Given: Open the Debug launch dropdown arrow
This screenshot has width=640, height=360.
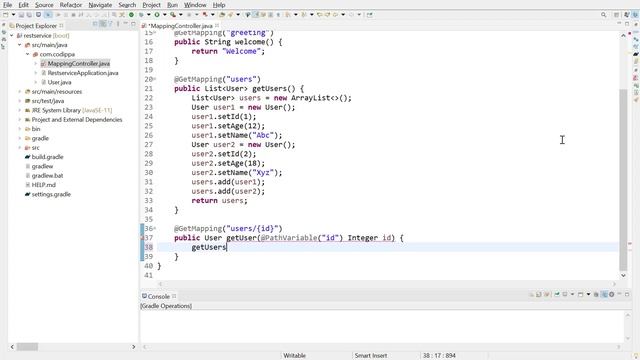Looking at the screenshot, I should 149,15.
